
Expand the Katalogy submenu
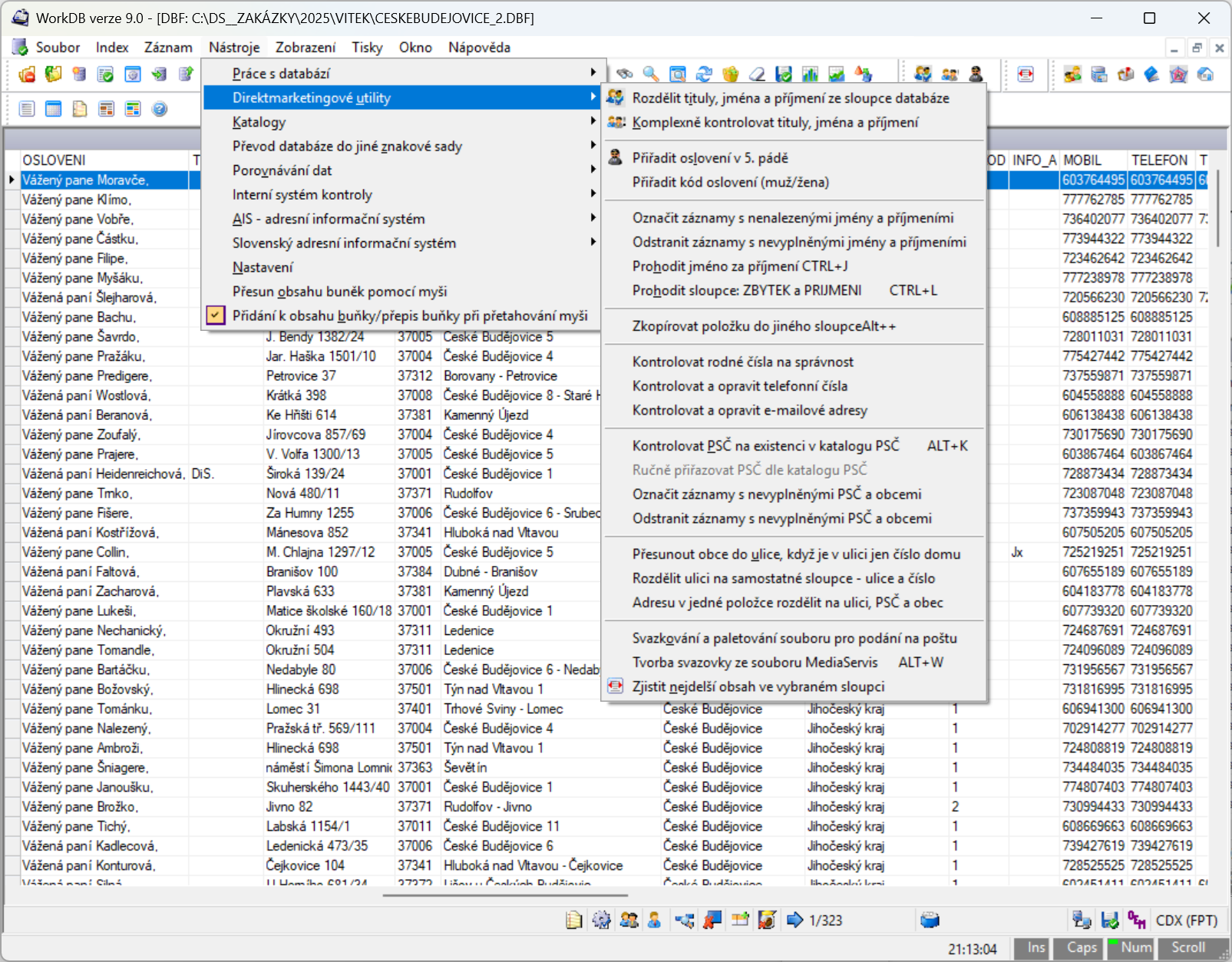[x=401, y=121]
